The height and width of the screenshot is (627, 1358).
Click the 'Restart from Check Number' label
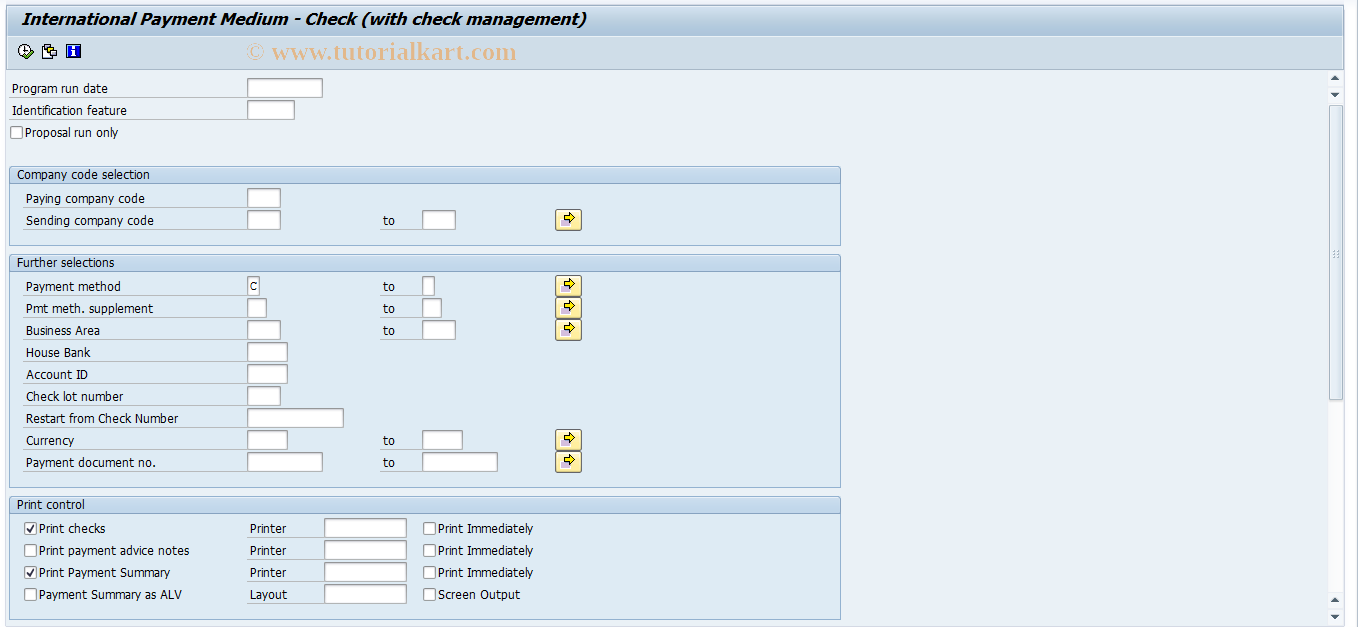click(x=102, y=418)
